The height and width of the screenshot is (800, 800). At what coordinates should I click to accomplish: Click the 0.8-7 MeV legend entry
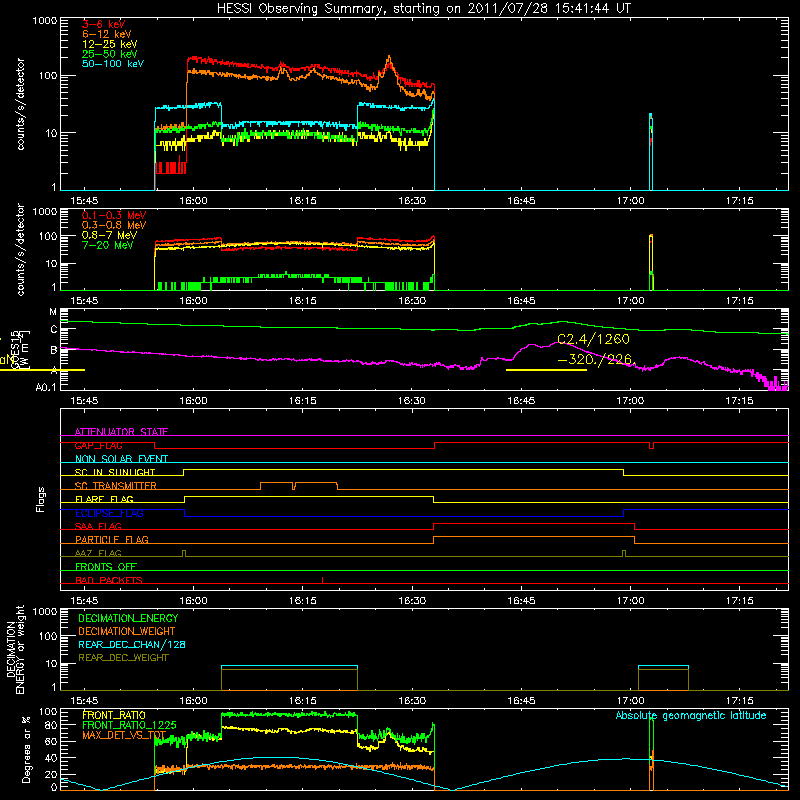coord(110,235)
